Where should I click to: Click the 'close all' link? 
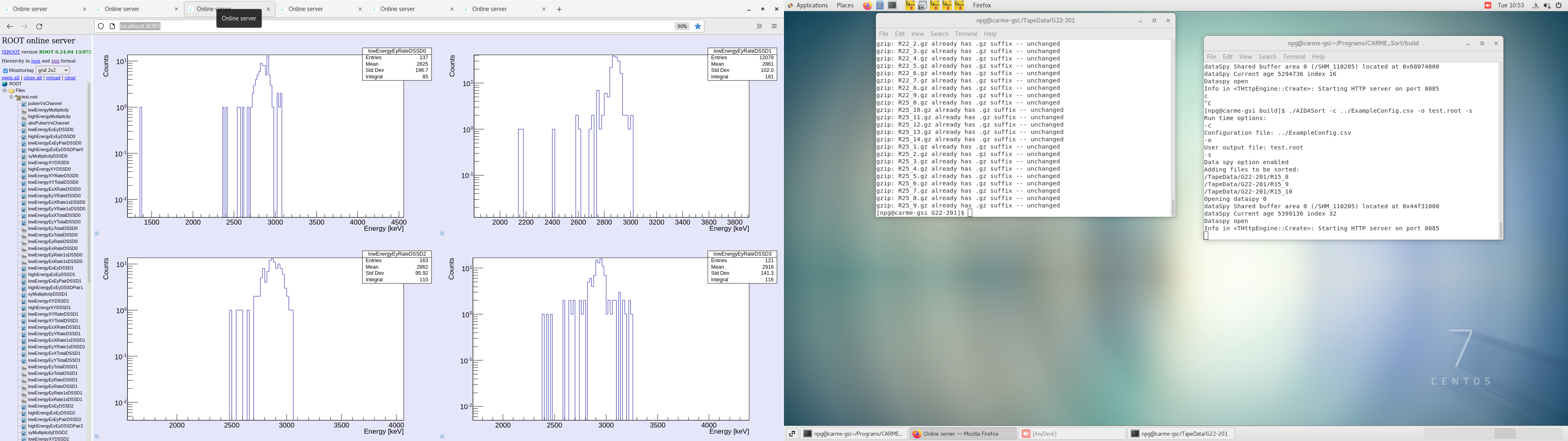(x=33, y=78)
